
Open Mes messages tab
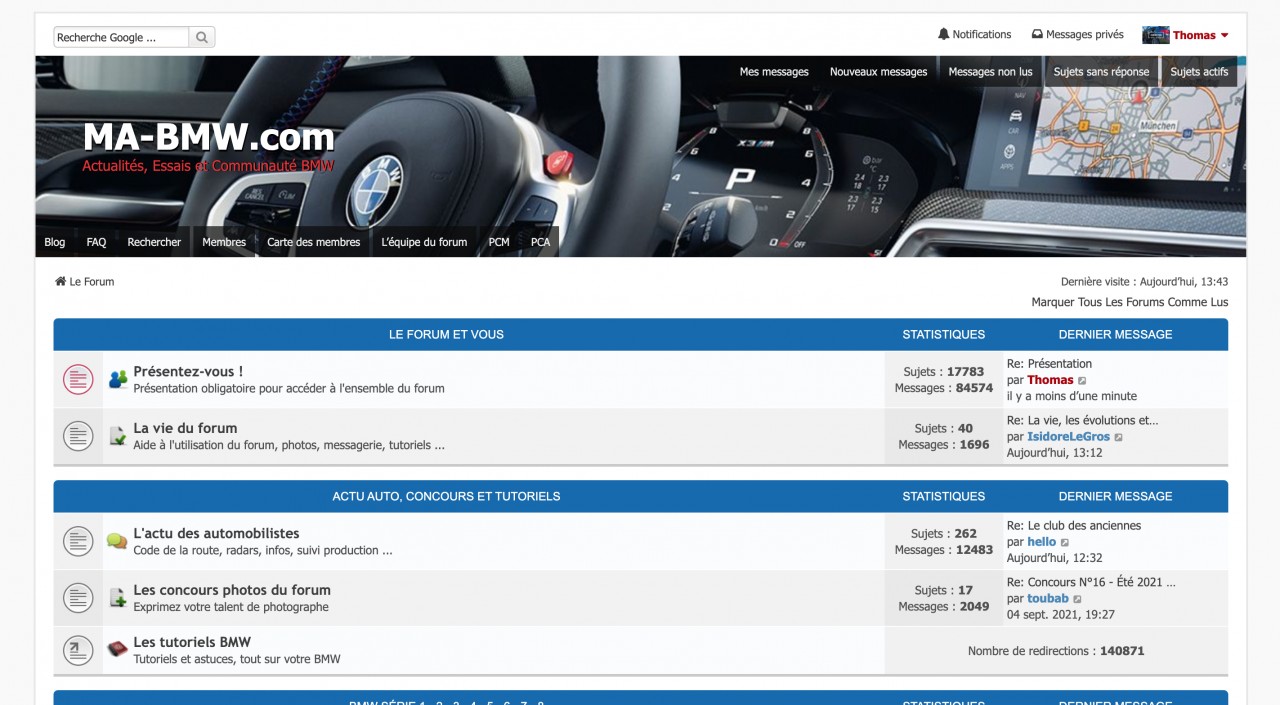(x=774, y=72)
